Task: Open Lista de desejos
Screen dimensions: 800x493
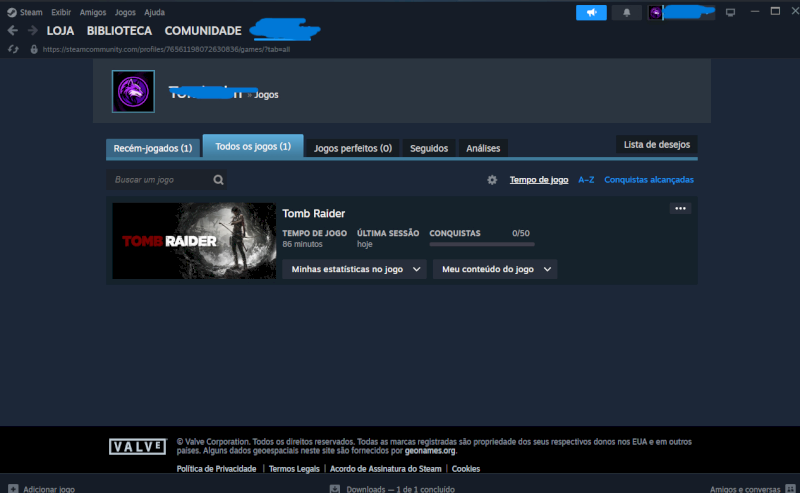Action: point(657,144)
